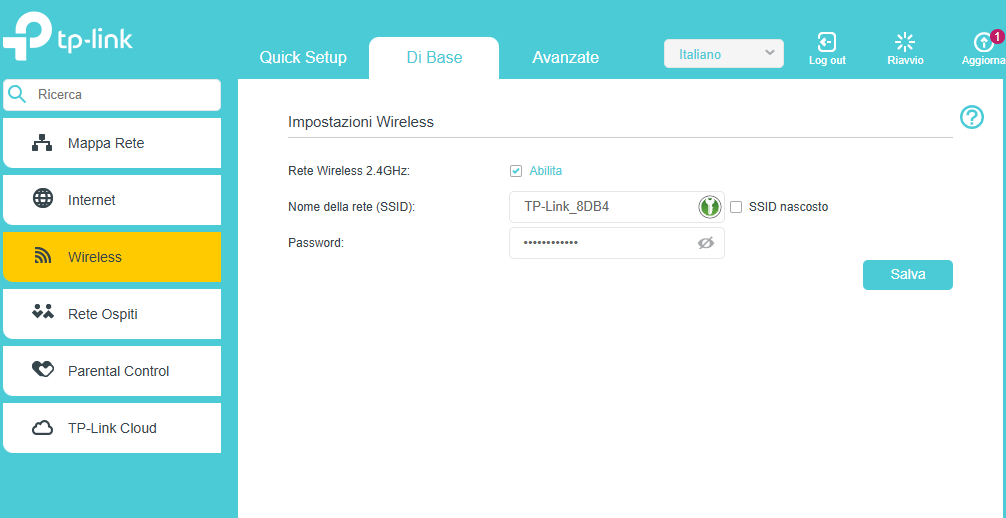This screenshot has height=518, width=1006.
Task: Open the help question mark icon
Action: click(971, 117)
